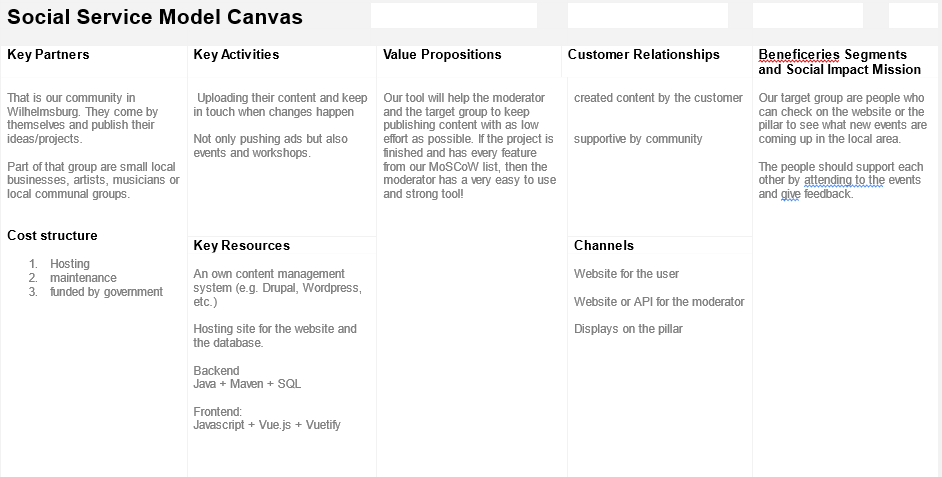Click the Social Service Model Canvas title
Screen dimensions: 942x477
tap(154, 17)
